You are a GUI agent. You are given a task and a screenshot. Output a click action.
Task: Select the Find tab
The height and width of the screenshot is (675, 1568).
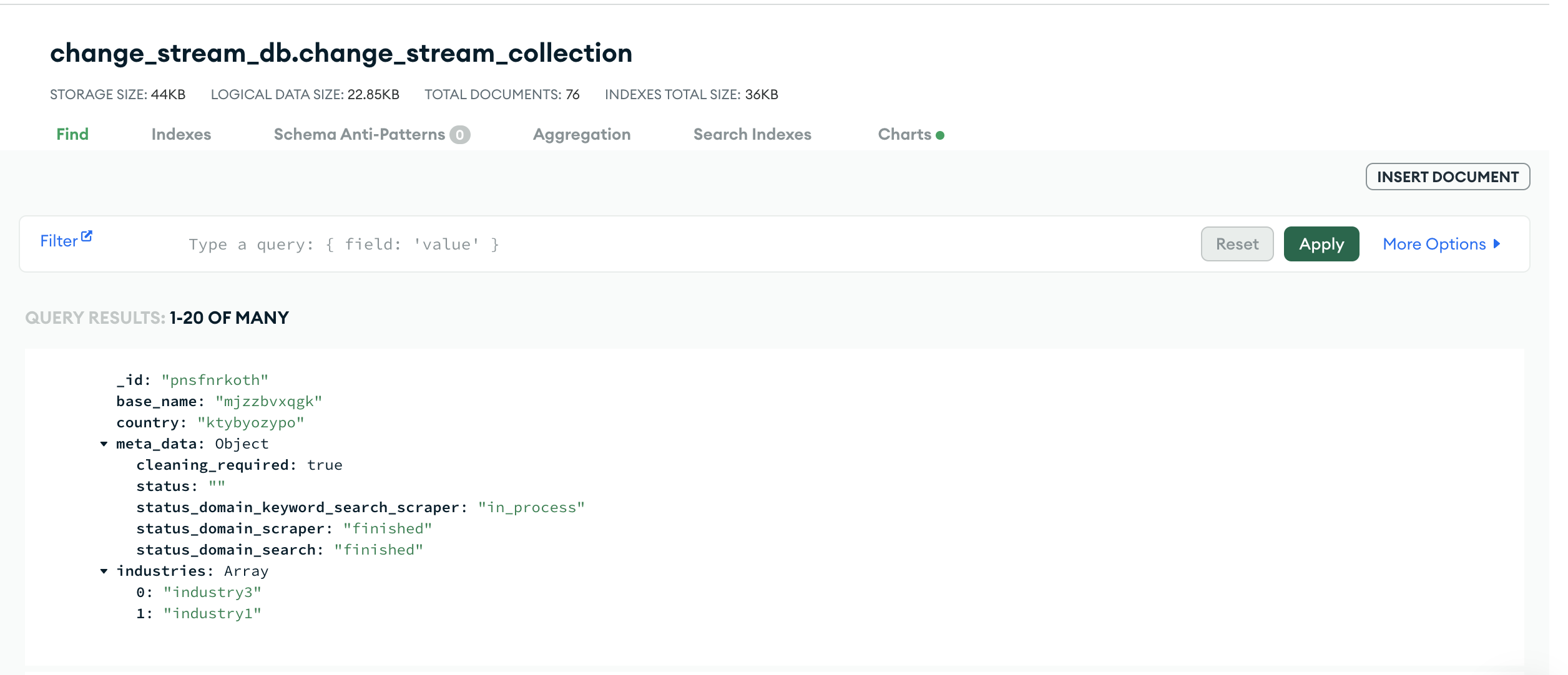point(72,134)
